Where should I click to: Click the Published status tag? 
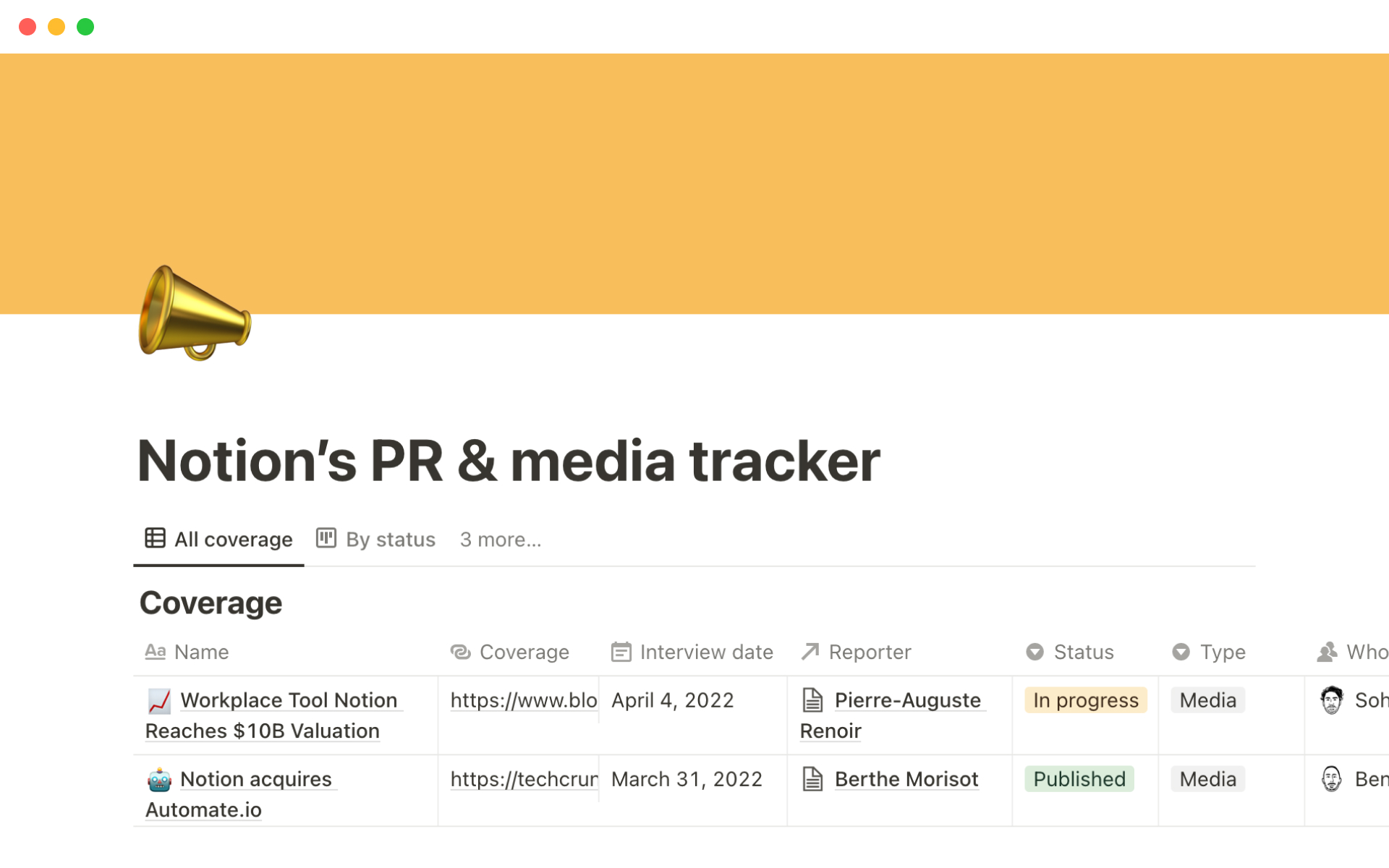pos(1078,779)
